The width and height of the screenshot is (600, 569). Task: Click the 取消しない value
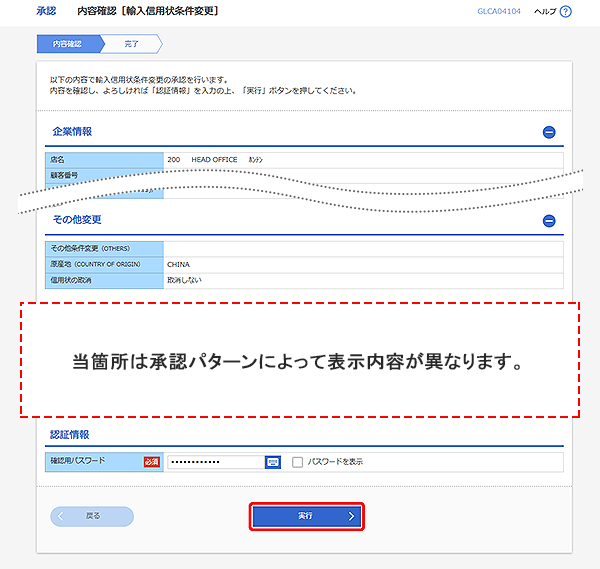(184, 280)
